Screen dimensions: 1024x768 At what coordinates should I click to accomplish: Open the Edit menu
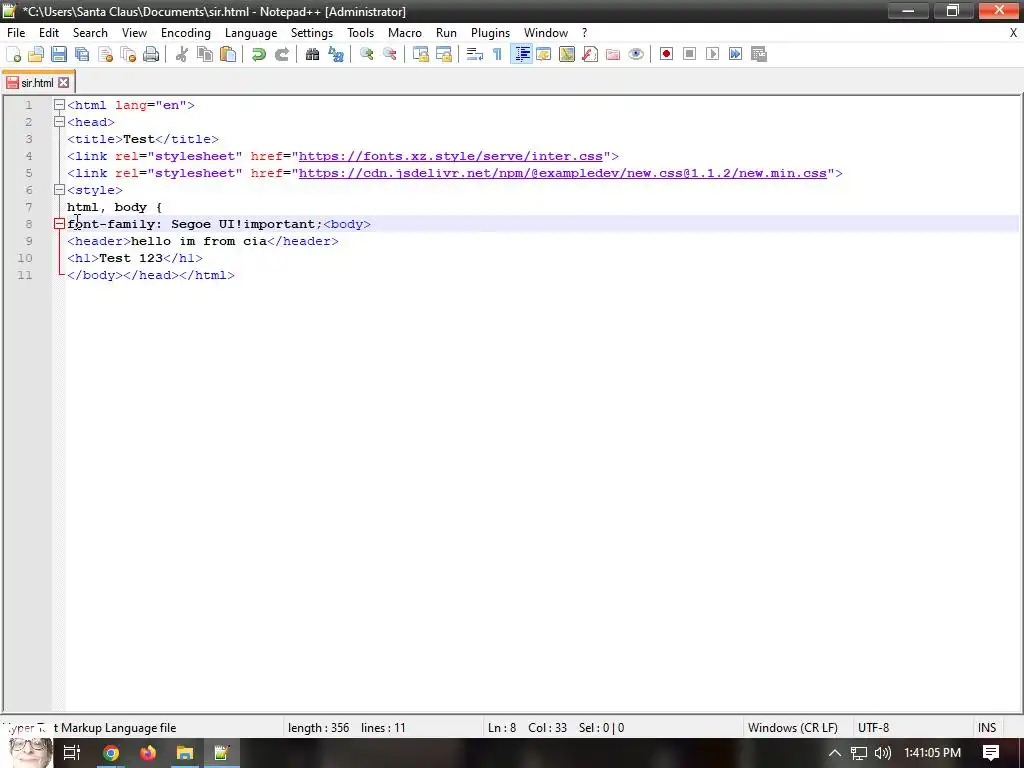(x=49, y=33)
